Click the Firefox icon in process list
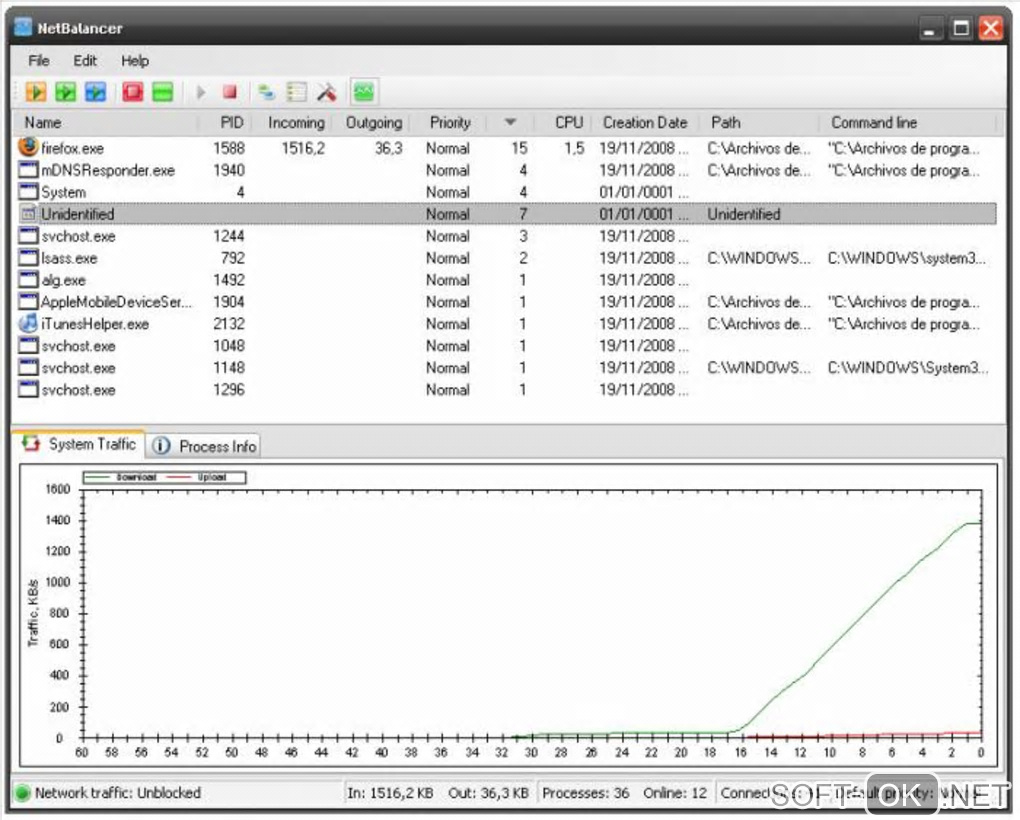This screenshot has height=820, width=1020. coord(28,147)
